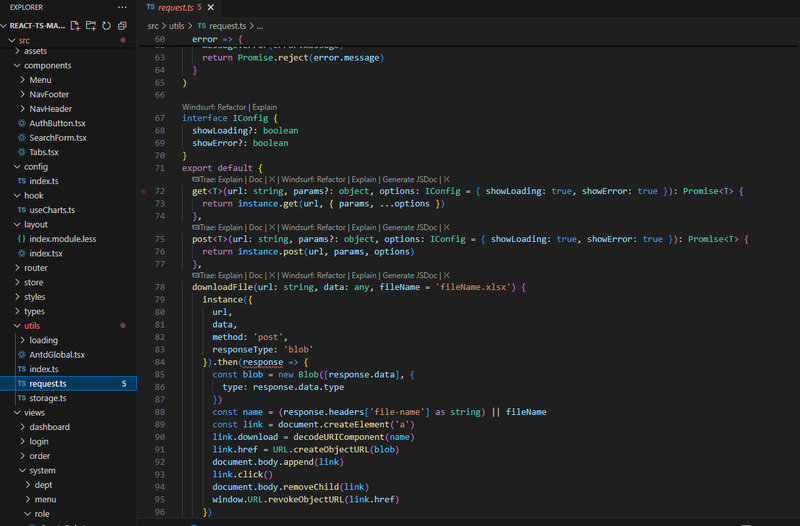Expand the dashboard folder under views
This screenshot has height=526, width=800.
pyautogui.click(x=49, y=427)
